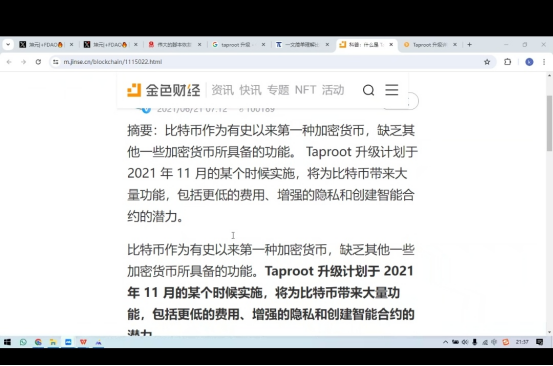Image resolution: width=553 pixels, height=366 pixels.
Task: Bookmark this page with the star icon
Action: (x=487, y=62)
